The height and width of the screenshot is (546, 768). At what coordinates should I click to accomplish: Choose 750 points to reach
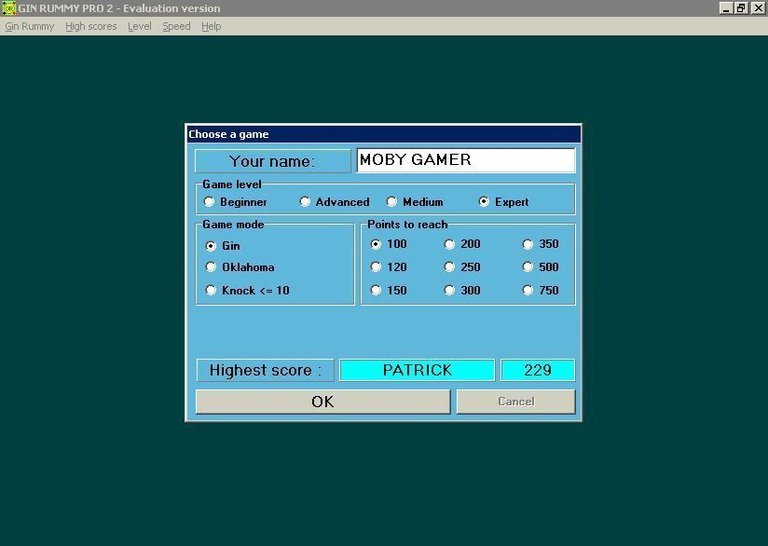(x=528, y=291)
